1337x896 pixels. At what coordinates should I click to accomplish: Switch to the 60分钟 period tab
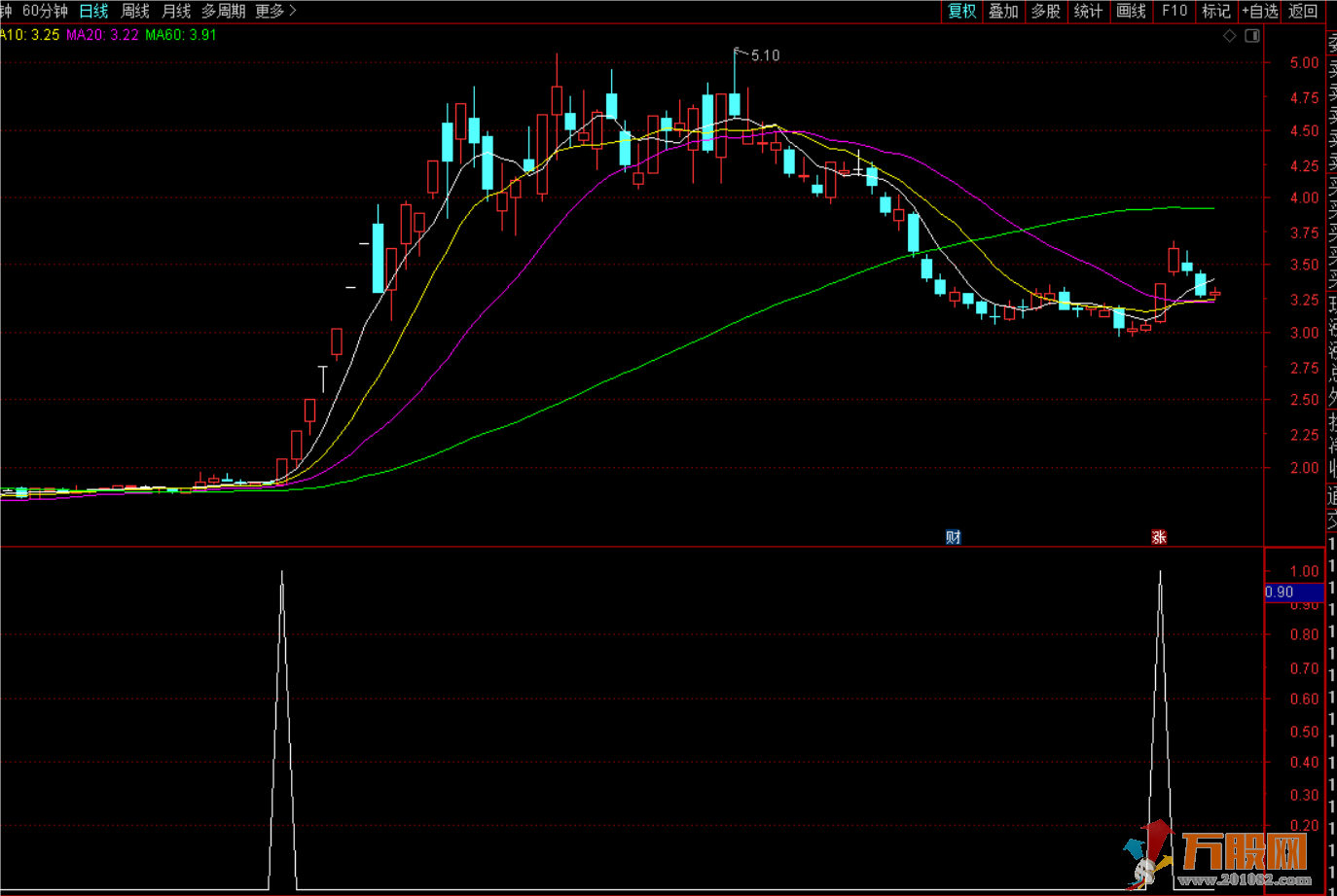[x=45, y=11]
